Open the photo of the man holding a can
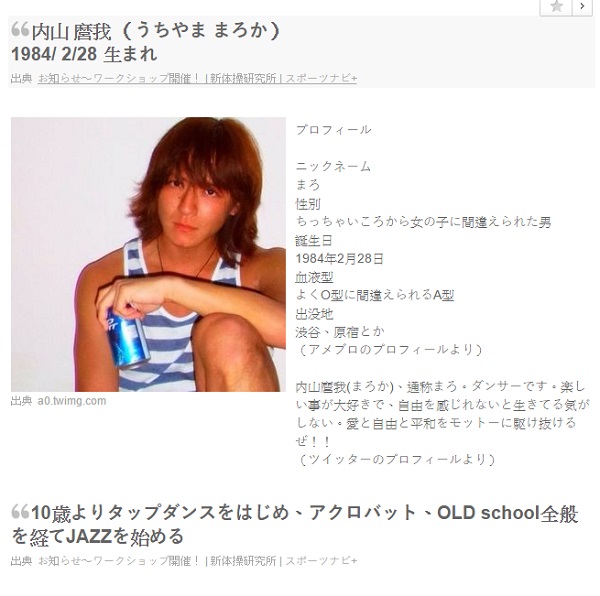Screen dimensions: 600x596 [148, 254]
